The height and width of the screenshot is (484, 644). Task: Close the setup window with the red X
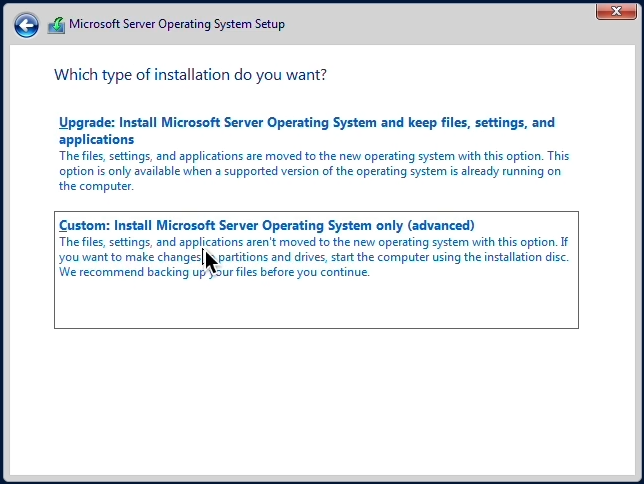(616, 12)
